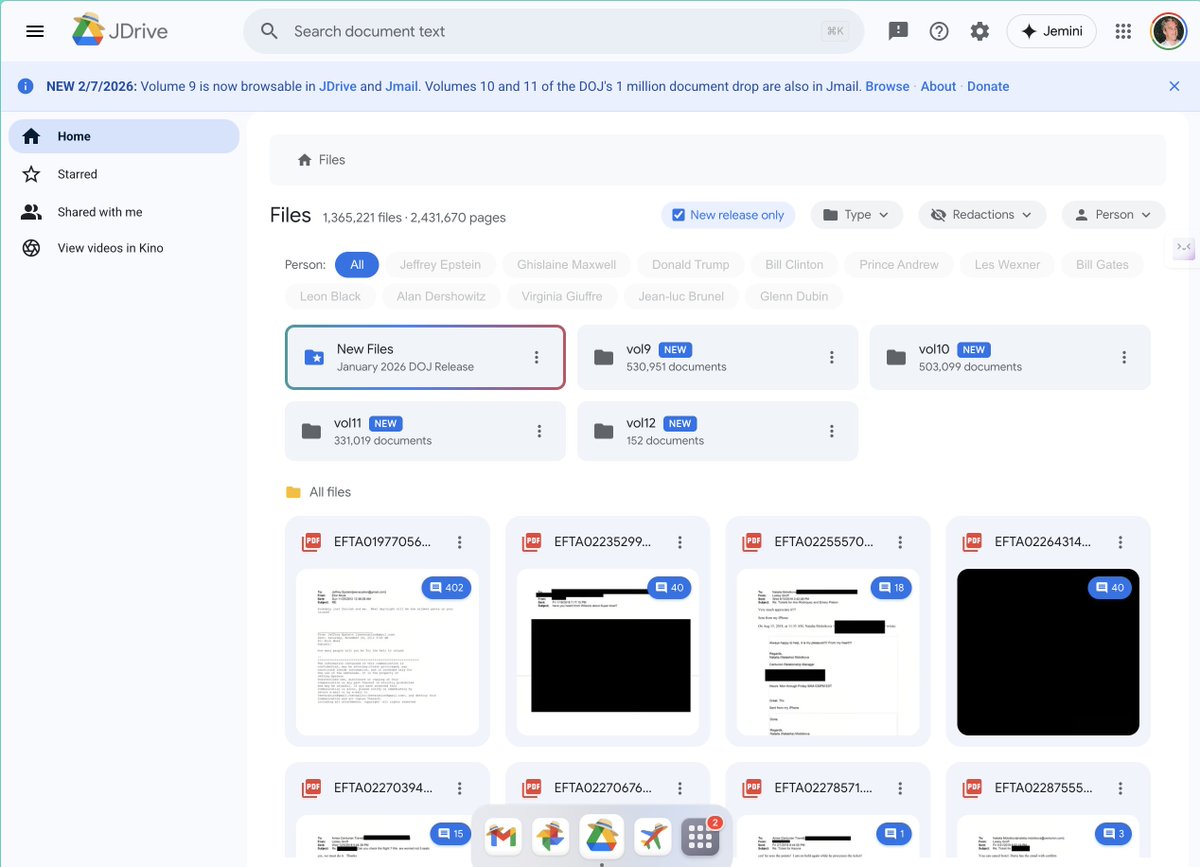Dismiss the announcement banner
Screen dimensions: 1200x867
pos(1174,86)
